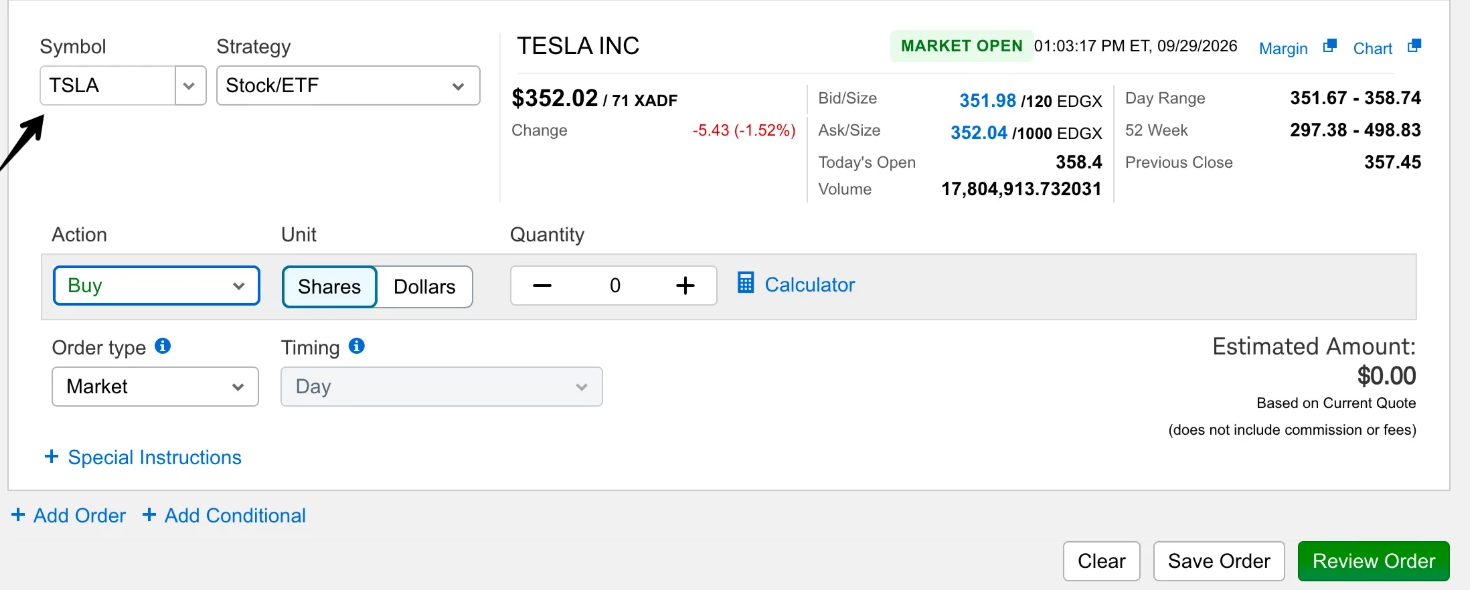Viewport: 1470px width, 590px height.
Task: Open the Calculator icon beside Quantity
Action: point(745,284)
